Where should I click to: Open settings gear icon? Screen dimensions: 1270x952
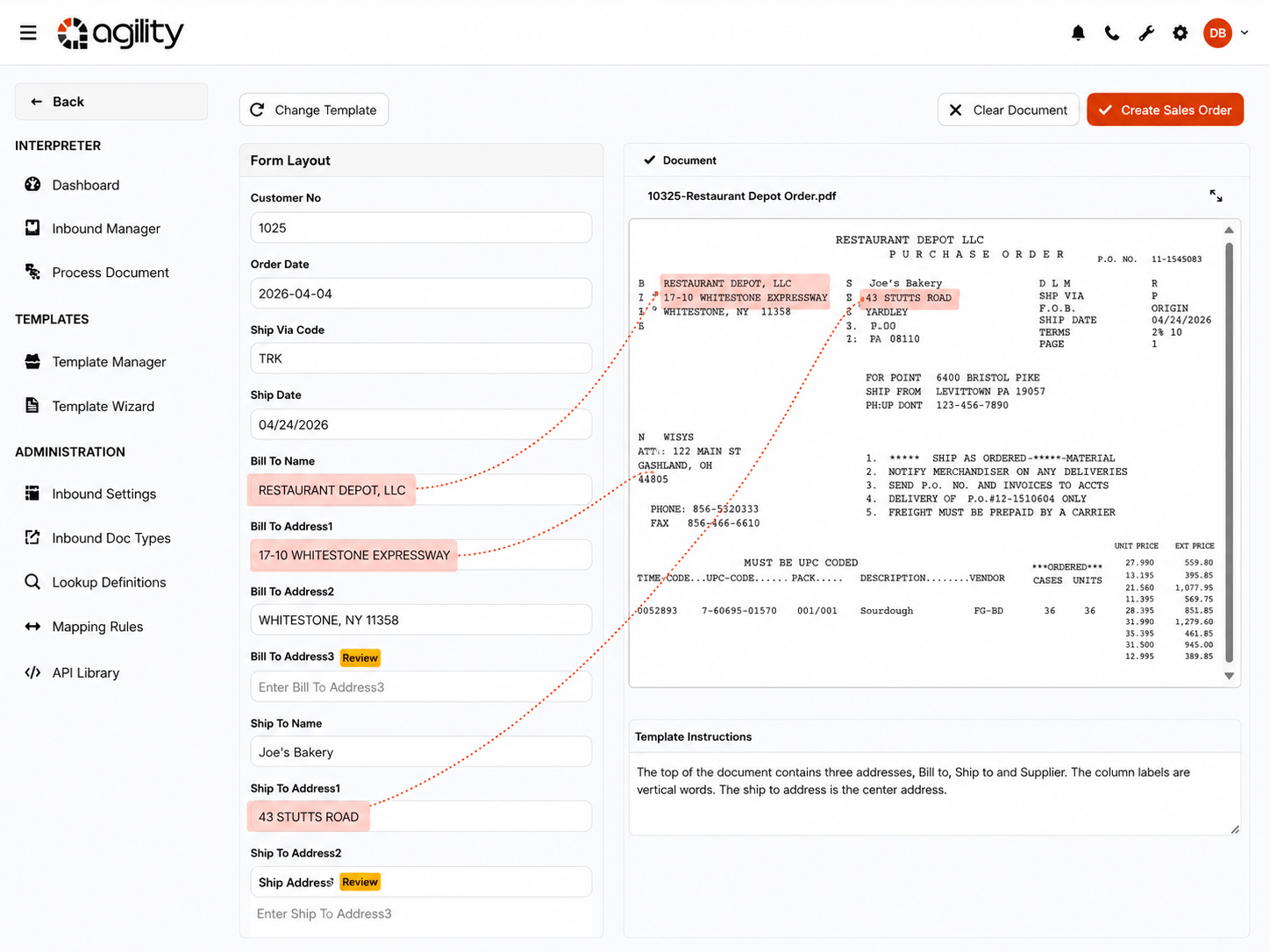point(1181,33)
